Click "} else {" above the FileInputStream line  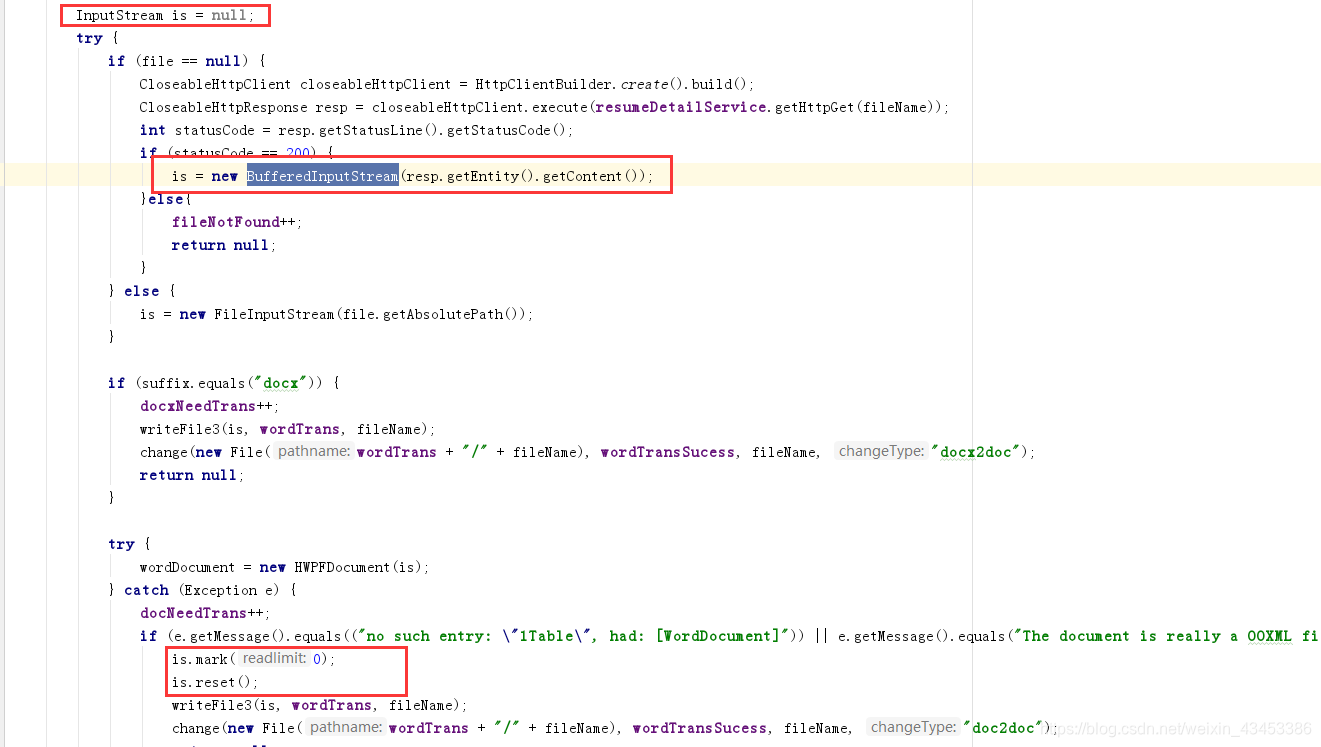click(142, 291)
